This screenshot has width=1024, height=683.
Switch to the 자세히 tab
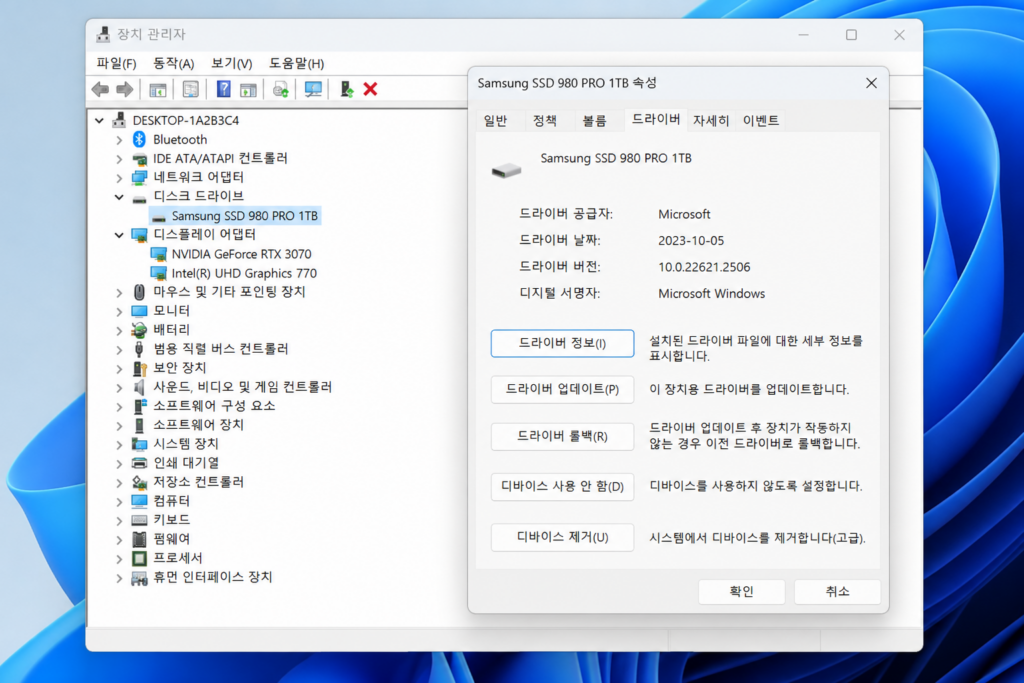(x=711, y=120)
